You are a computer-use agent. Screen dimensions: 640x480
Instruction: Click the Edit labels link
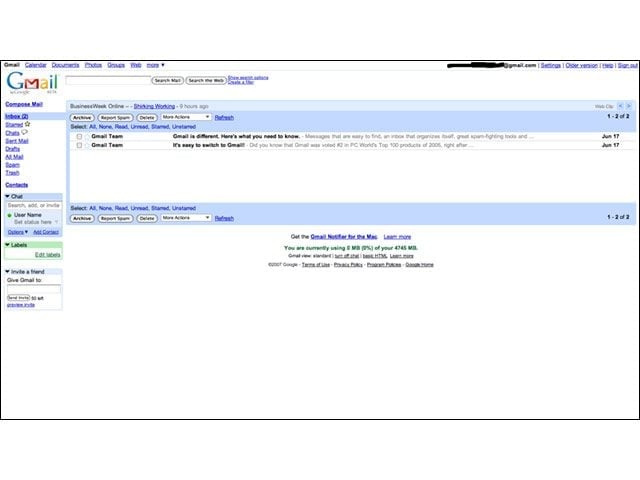click(47, 255)
